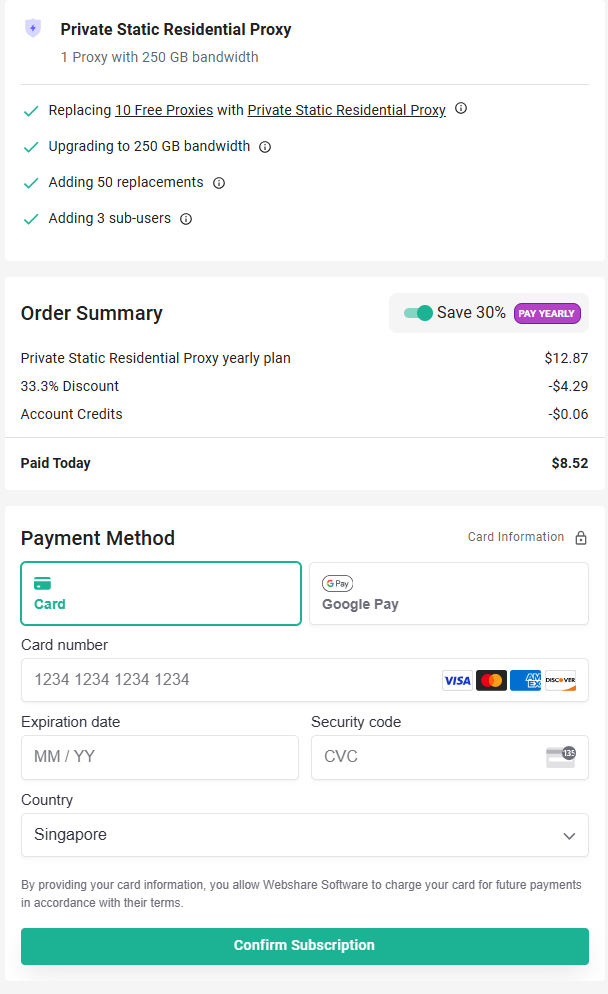Focus the Expiration date MM / YY field
This screenshot has width=608, height=994.
click(x=160, y=757)
